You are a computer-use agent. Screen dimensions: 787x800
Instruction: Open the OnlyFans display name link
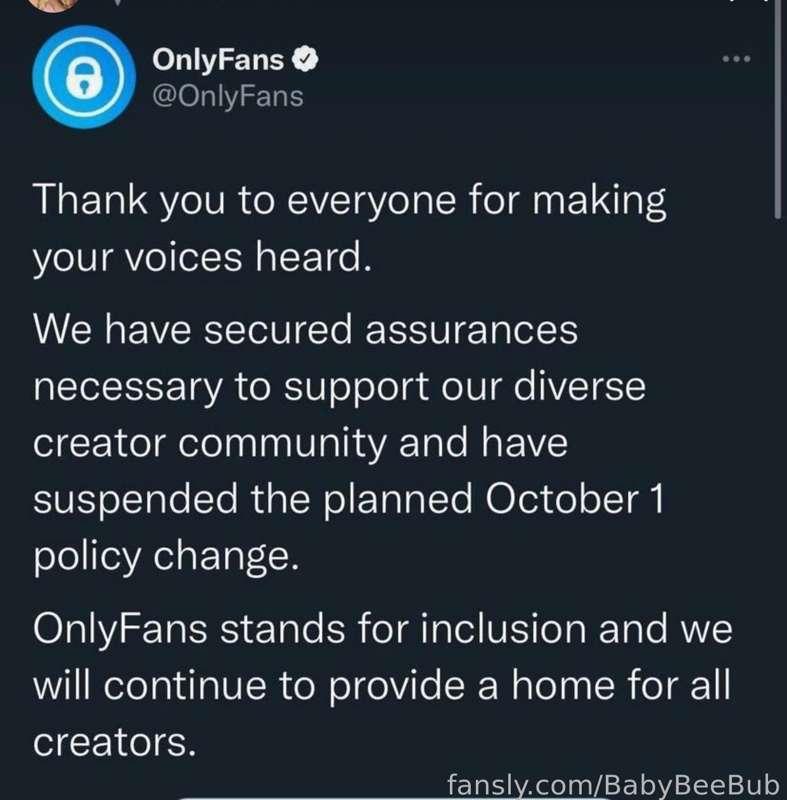(218, 60)
